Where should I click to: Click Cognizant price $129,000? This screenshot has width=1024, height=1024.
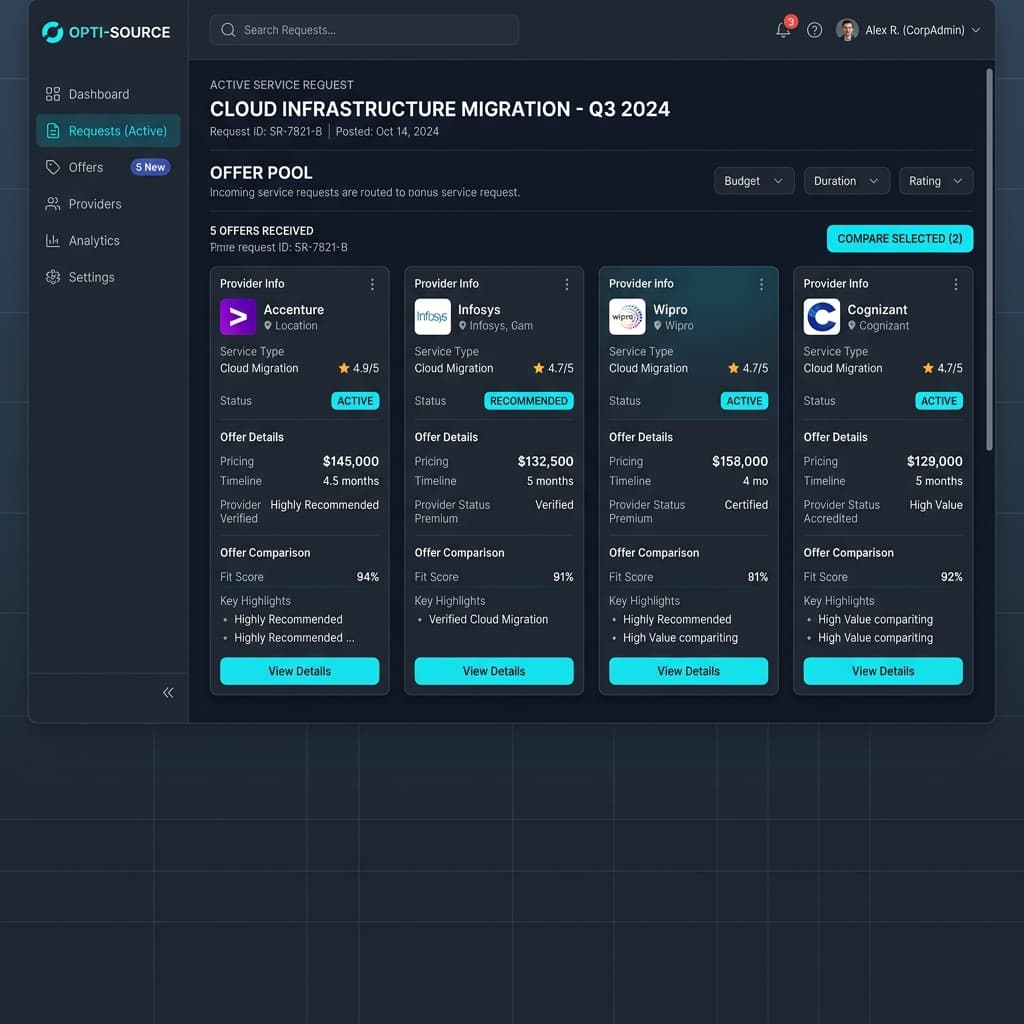click(935, 461)
